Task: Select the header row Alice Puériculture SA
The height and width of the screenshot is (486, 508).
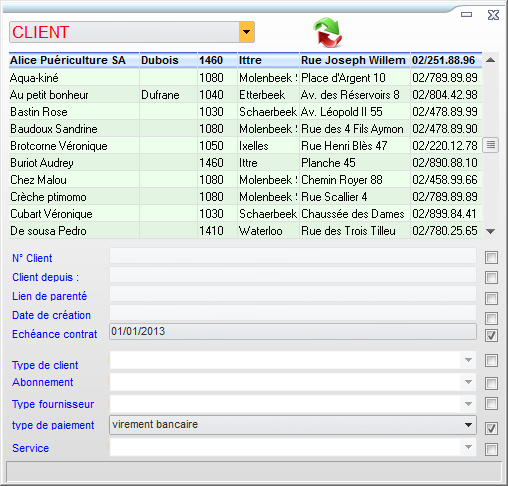Action: click(245, 60)
